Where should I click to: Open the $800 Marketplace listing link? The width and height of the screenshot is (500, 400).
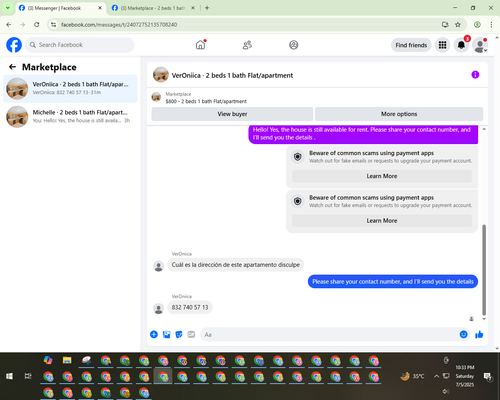pyautogui.click(x=206, y=101)
